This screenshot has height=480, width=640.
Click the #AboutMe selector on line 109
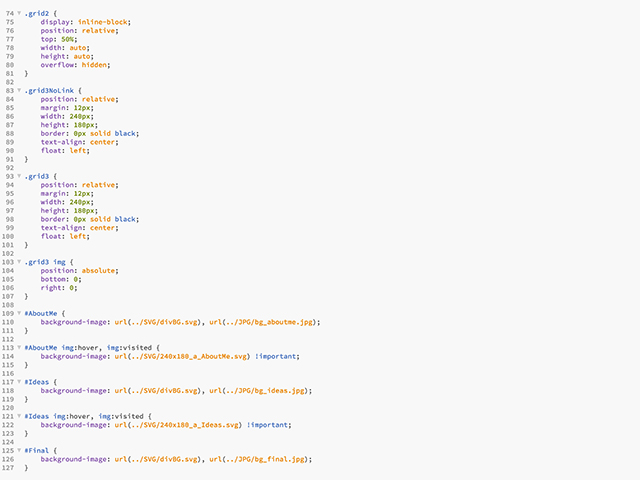point(41,313)
